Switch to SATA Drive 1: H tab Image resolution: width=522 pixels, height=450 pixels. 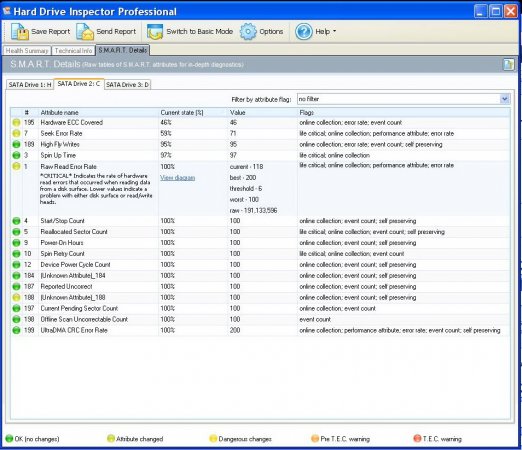coord(30,85)
